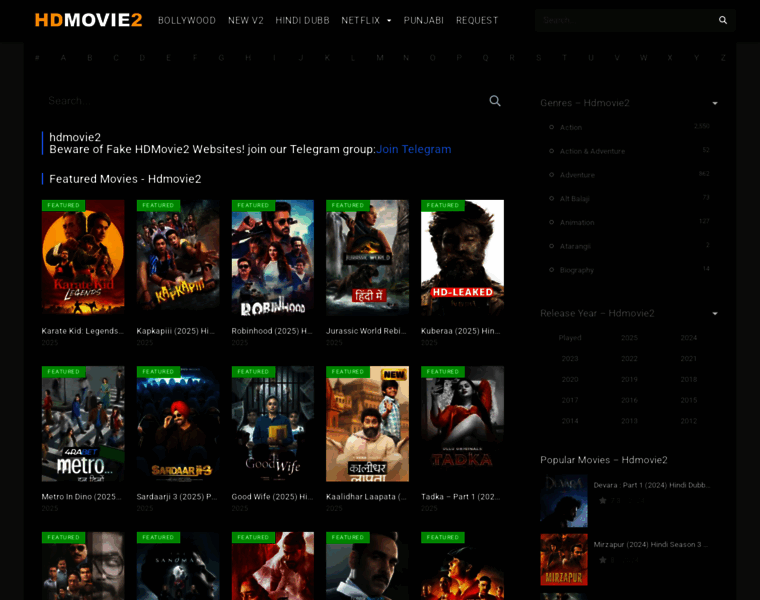Filter by release year 2023
This screenshot has height=600, width=760.
point(570,359)
